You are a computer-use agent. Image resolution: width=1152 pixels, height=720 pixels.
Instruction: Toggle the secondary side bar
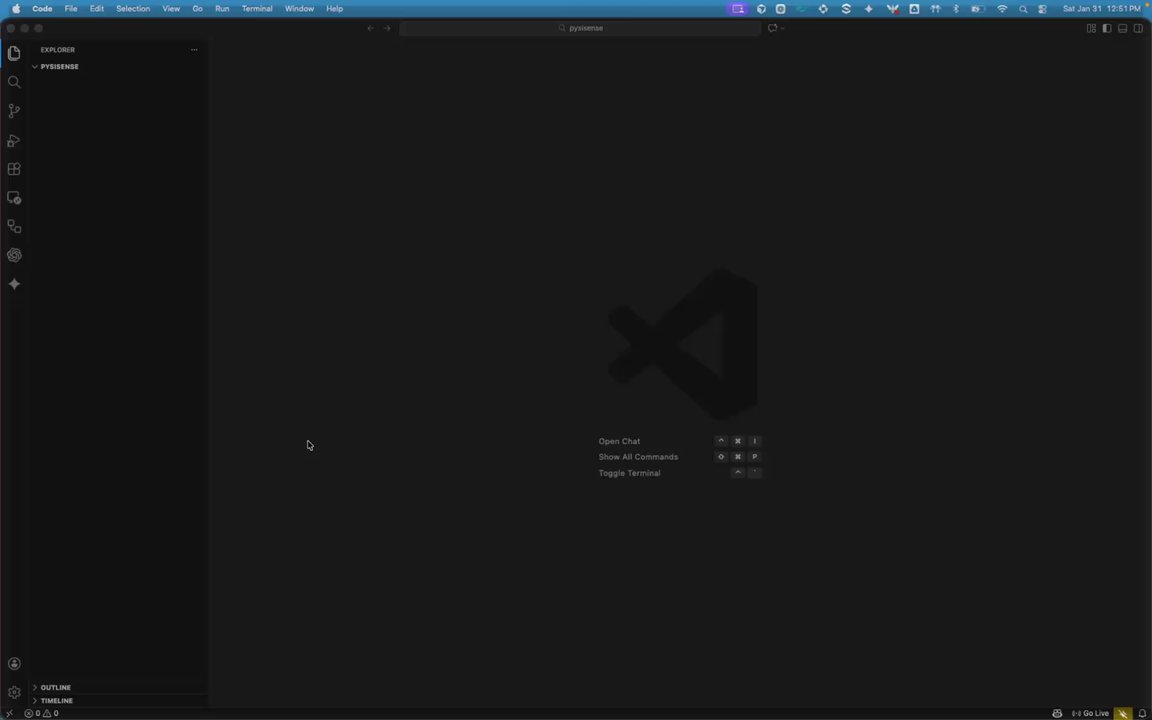tap(1138, 28)
